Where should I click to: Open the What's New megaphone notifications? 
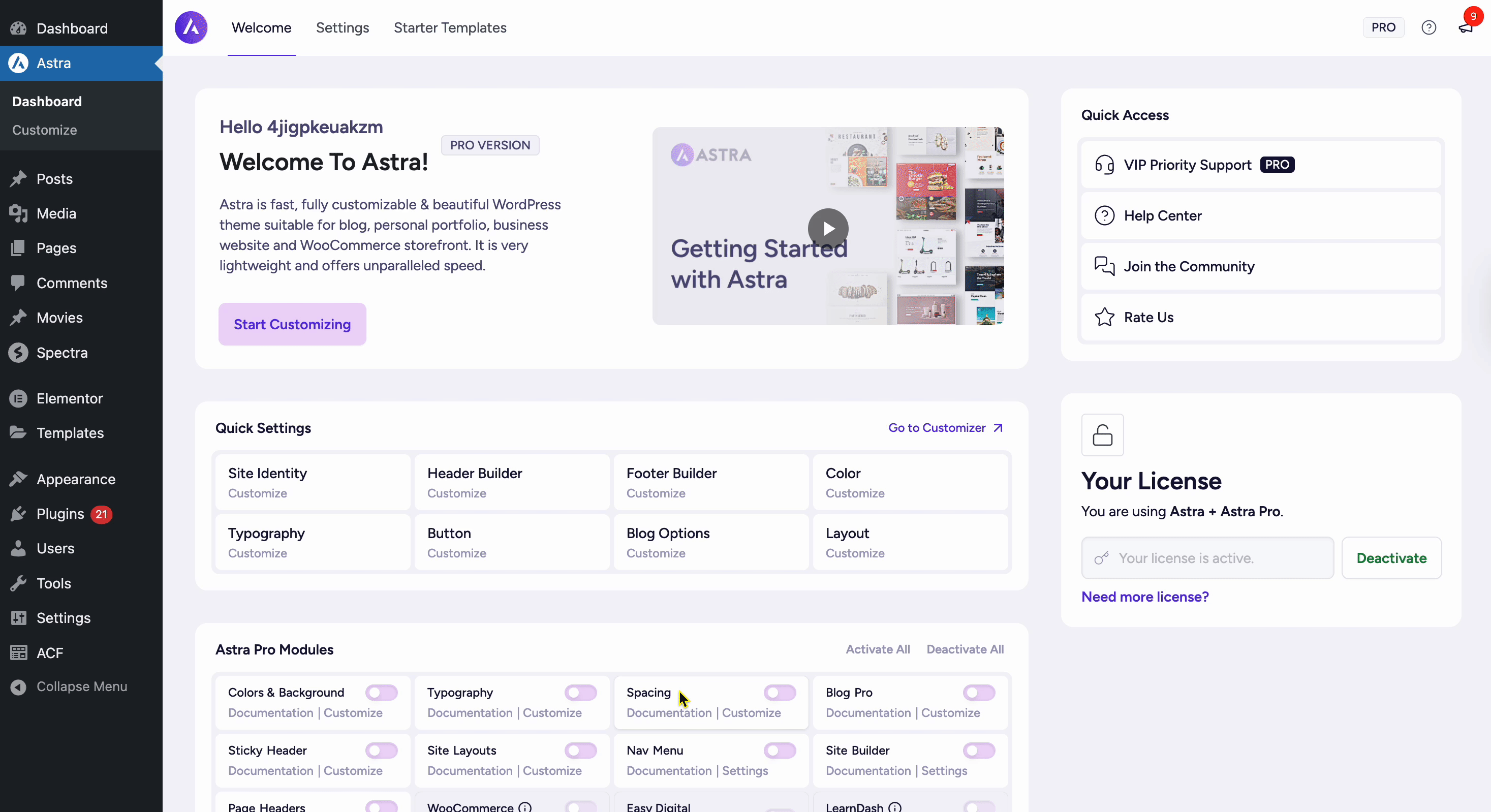[1465, 27]
